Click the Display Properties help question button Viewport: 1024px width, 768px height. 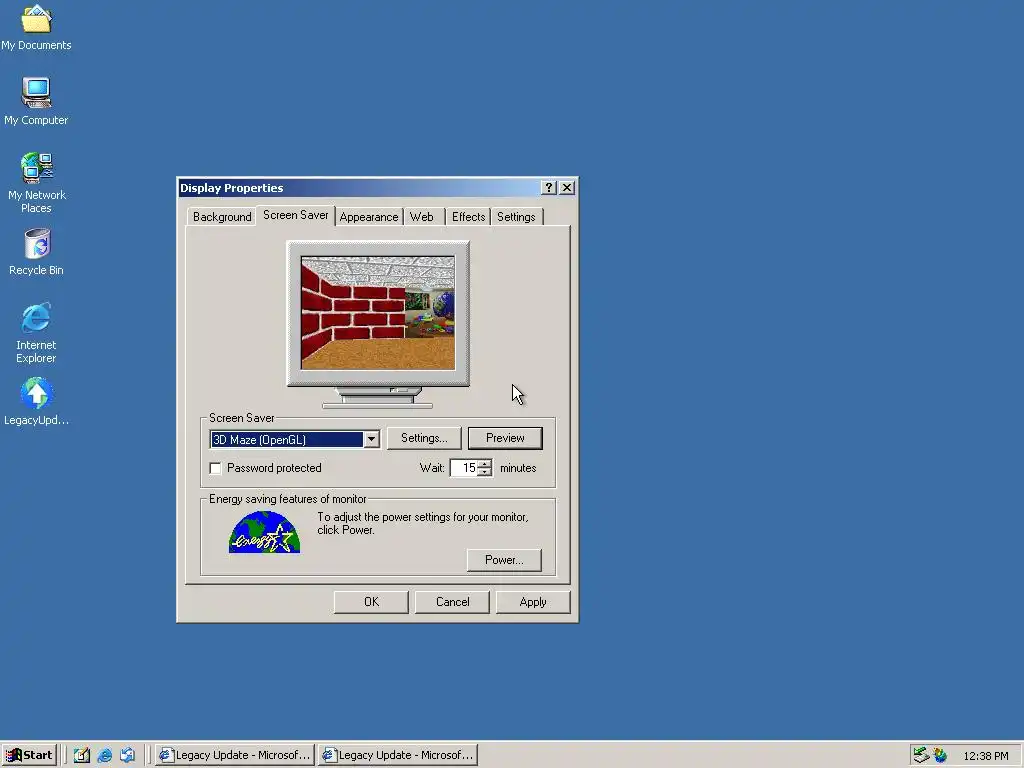click(549, 188)
